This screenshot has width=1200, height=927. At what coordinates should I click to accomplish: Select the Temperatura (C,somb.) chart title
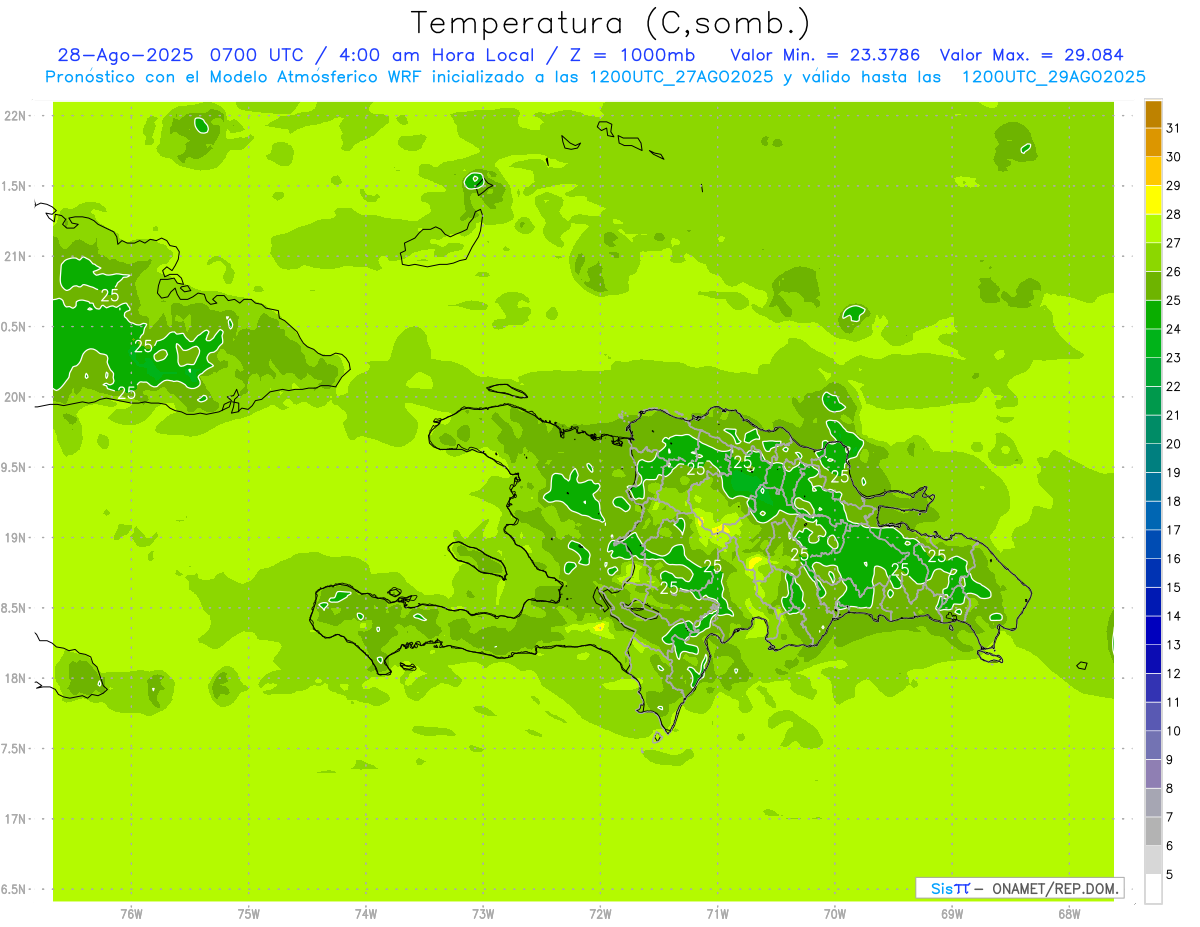(610, 22)
